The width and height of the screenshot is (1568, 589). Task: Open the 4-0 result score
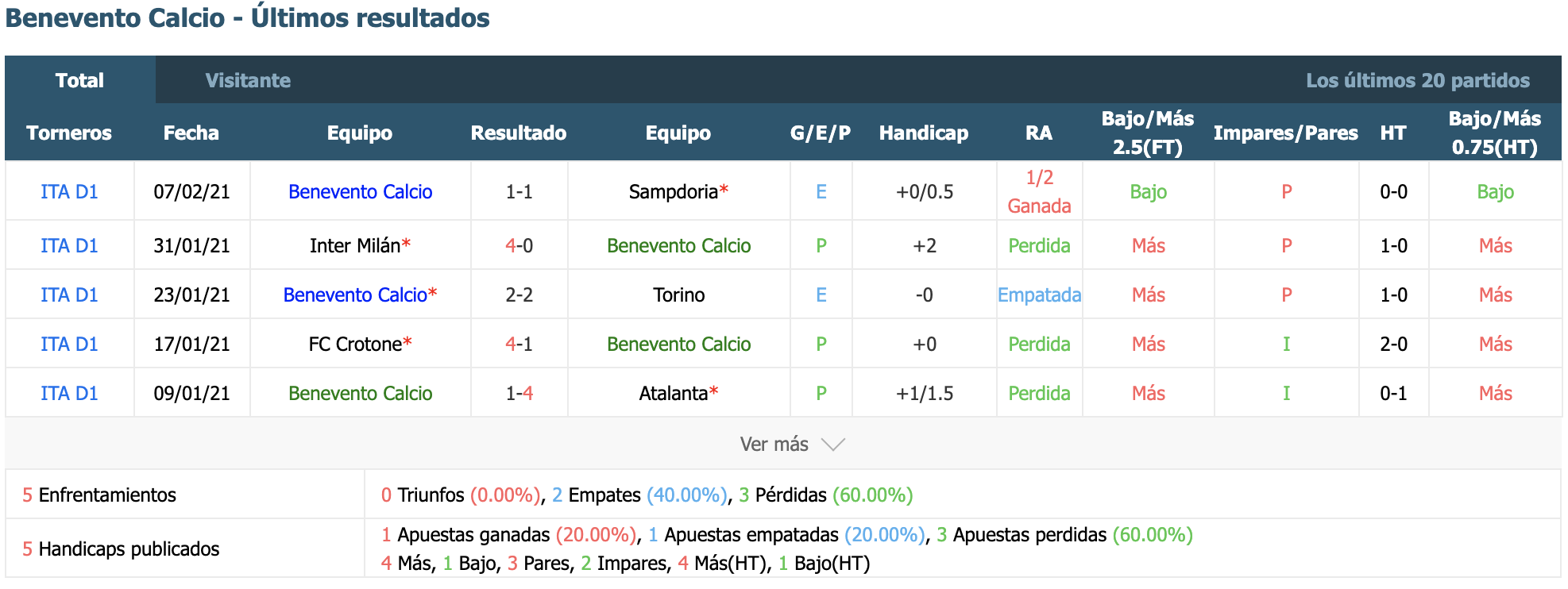click(x=519, y=246)
